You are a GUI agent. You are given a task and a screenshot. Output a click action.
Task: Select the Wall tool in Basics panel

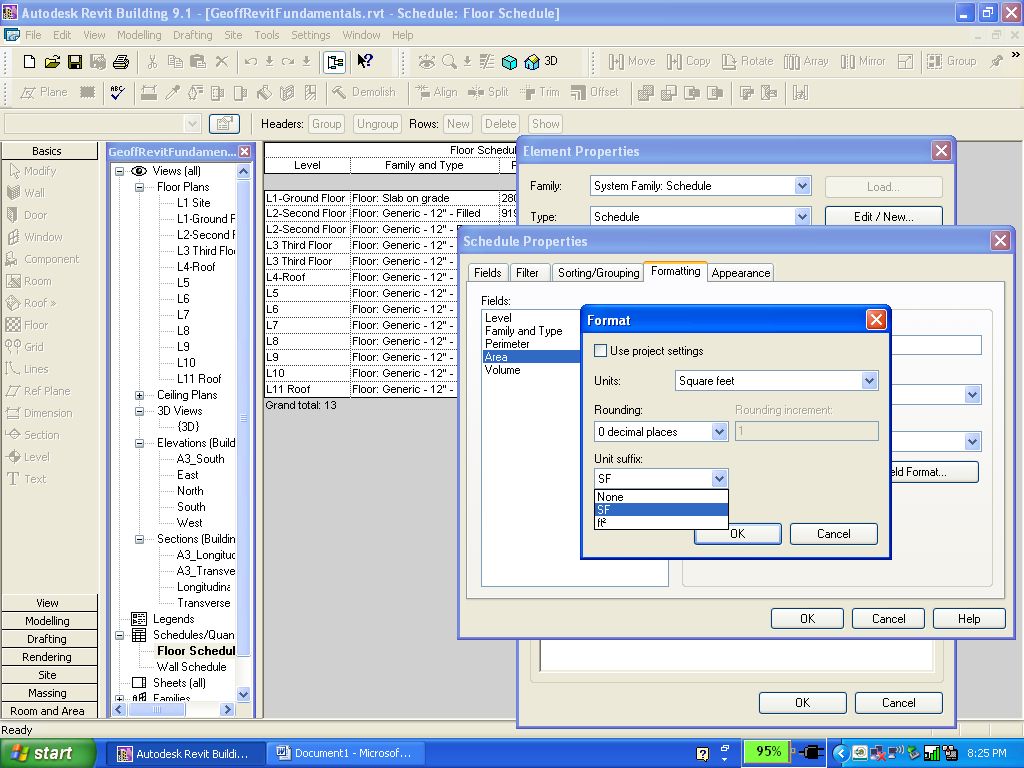point(26,193)
